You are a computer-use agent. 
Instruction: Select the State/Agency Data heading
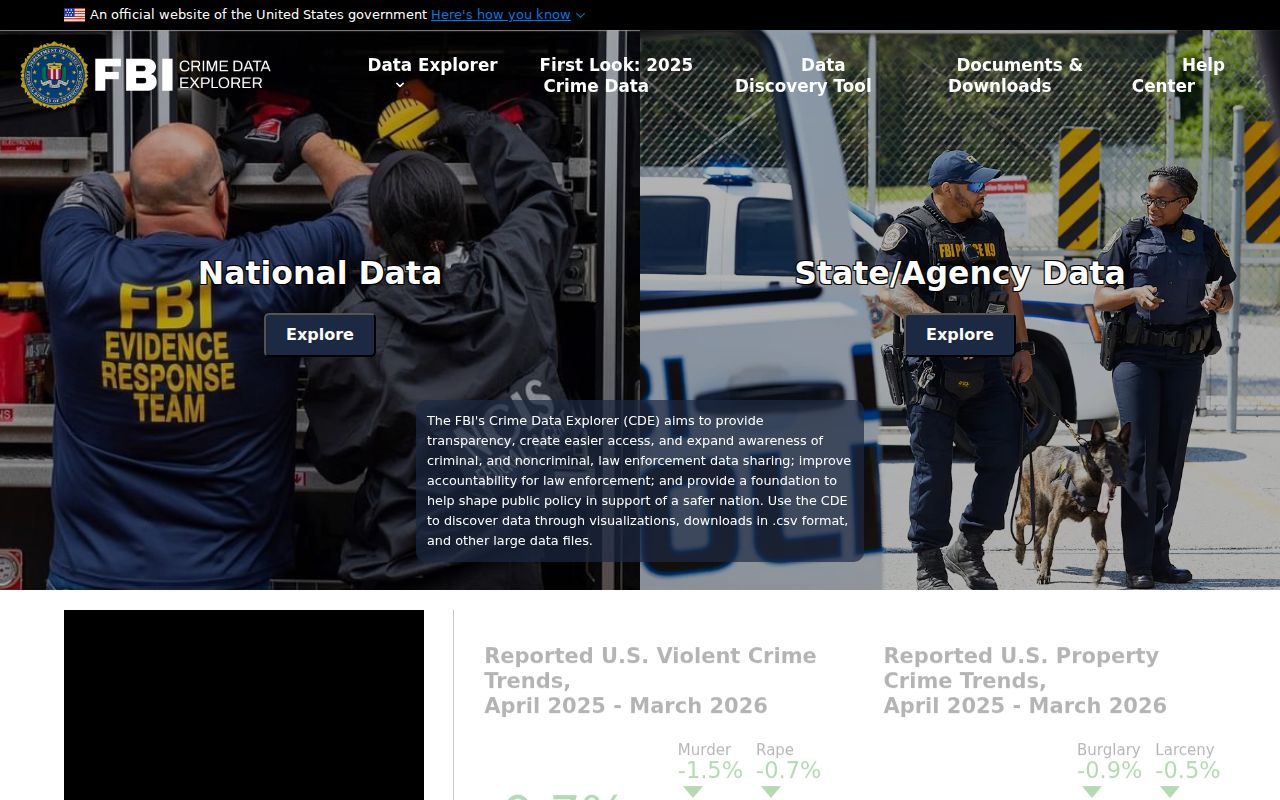[960, 273]
